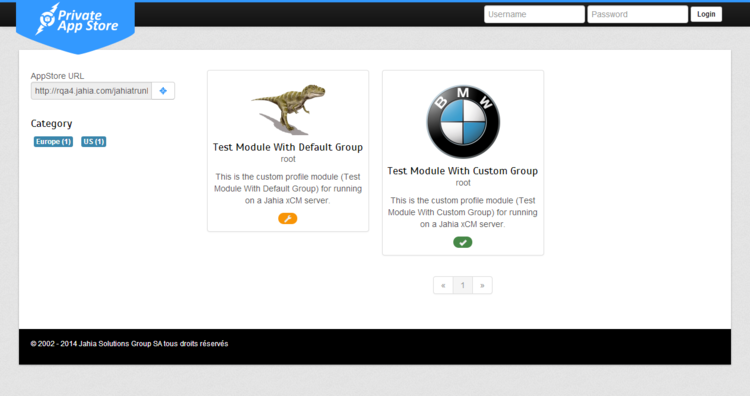Click the Custom Group module description text
750x396 pixels.
pyautogui.click(x=463, y=212)
